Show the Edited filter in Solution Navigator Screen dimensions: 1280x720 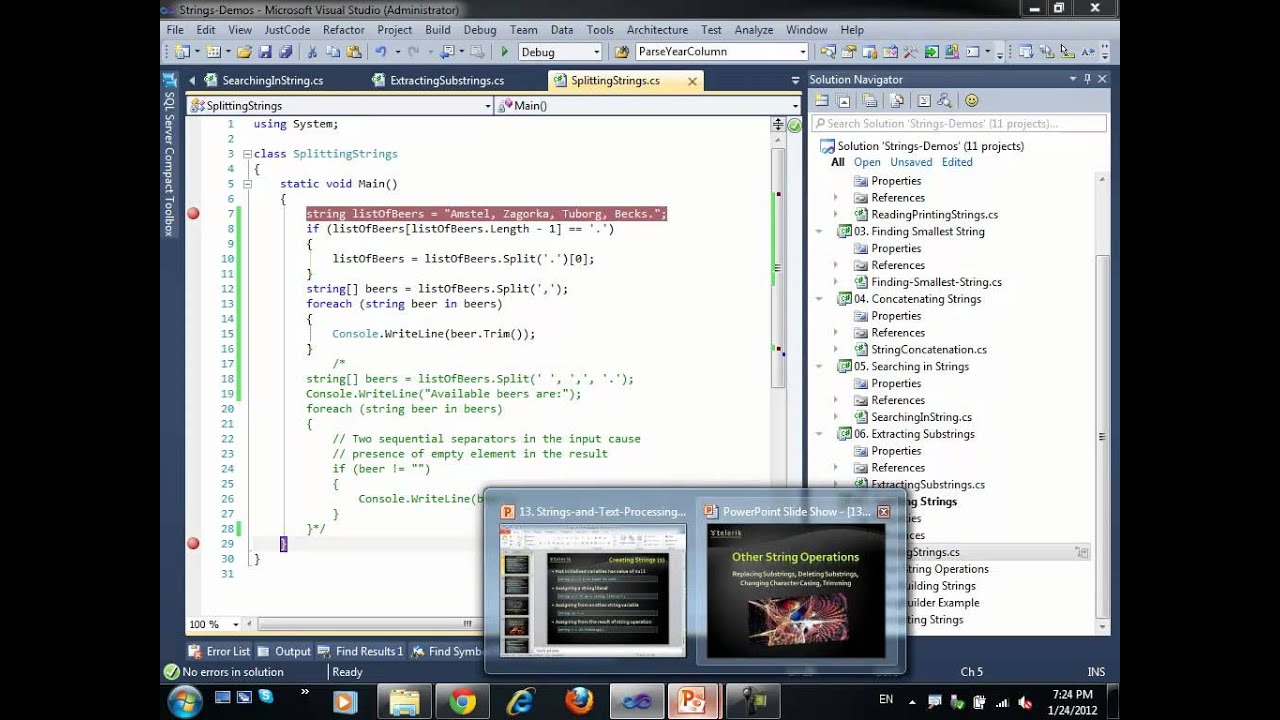pyautogui.click(x=957, y=162)
